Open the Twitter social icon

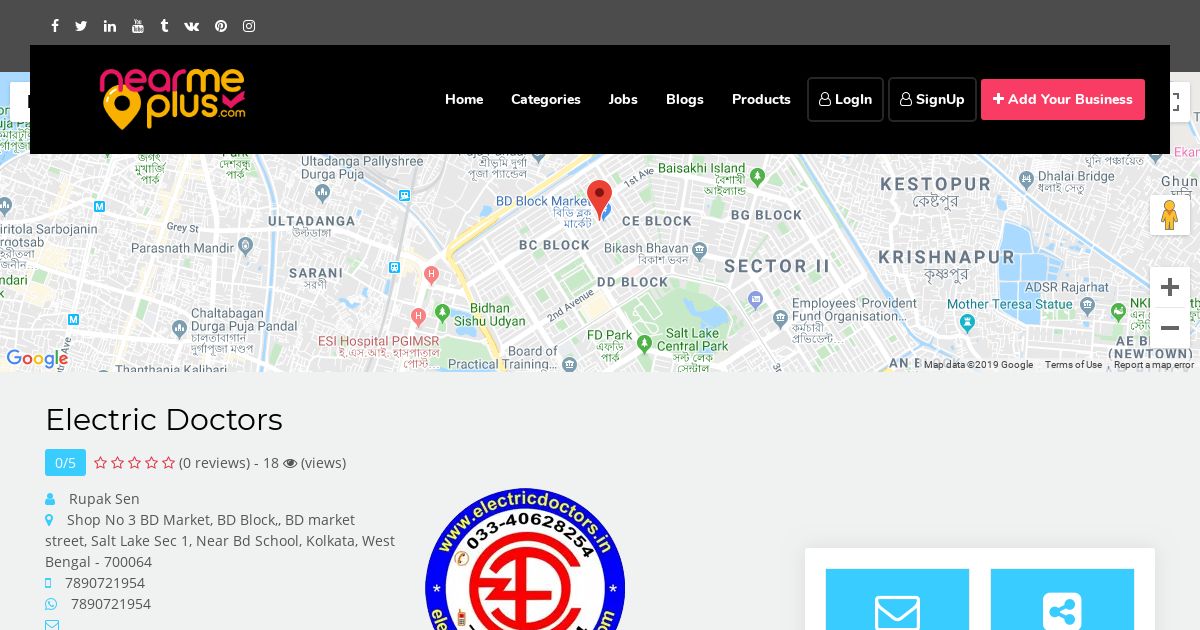pyautogui.click(x=81, y=26)
